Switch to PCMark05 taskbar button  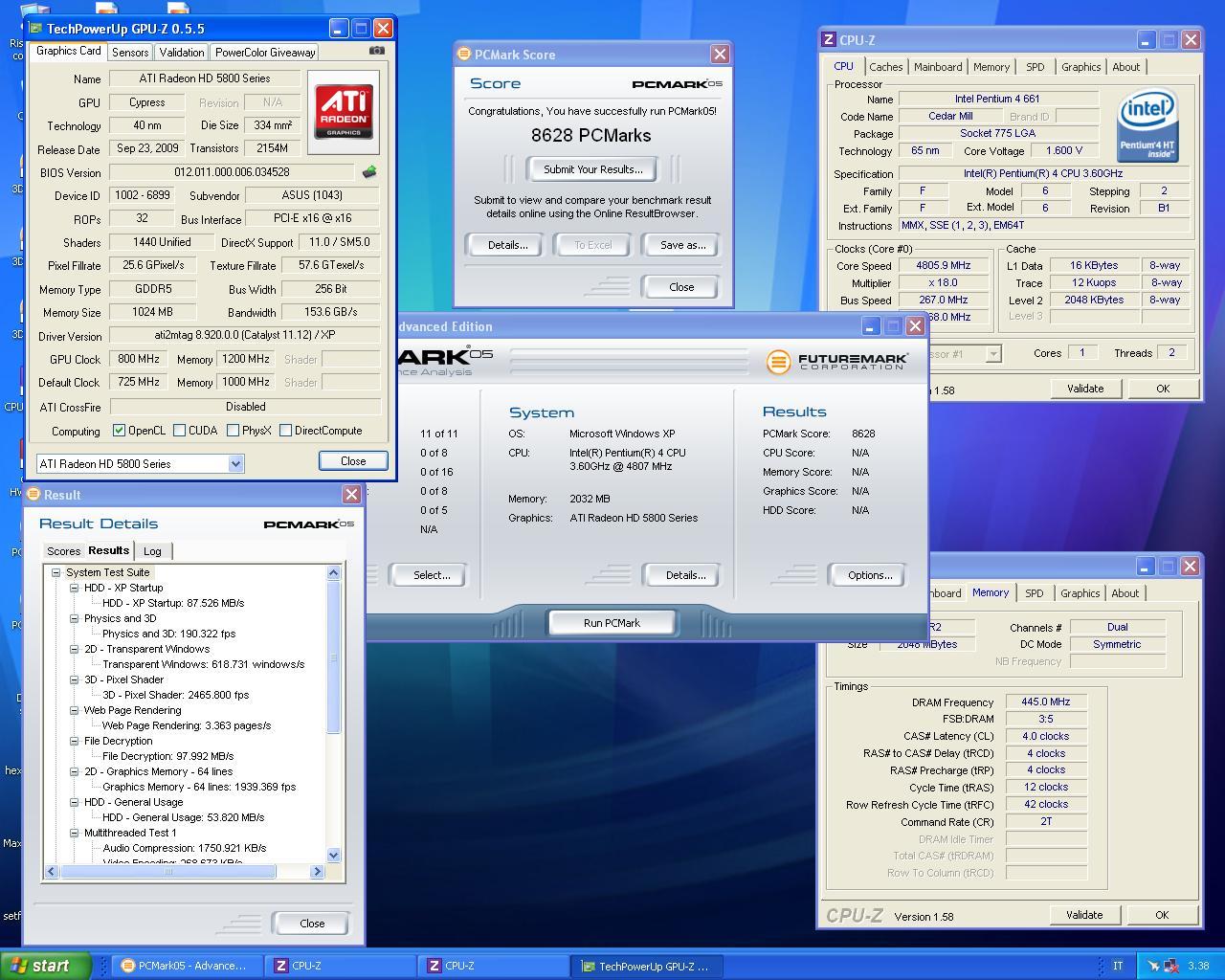[188, 966]
